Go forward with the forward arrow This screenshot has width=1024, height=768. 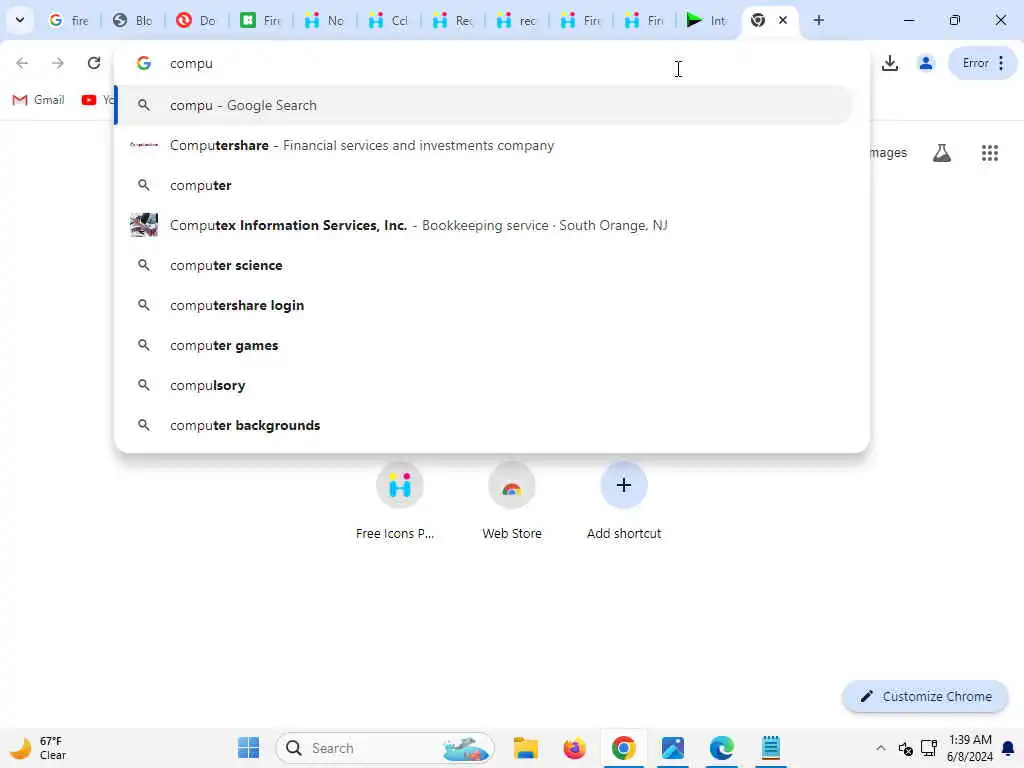(x=58, y=63)
